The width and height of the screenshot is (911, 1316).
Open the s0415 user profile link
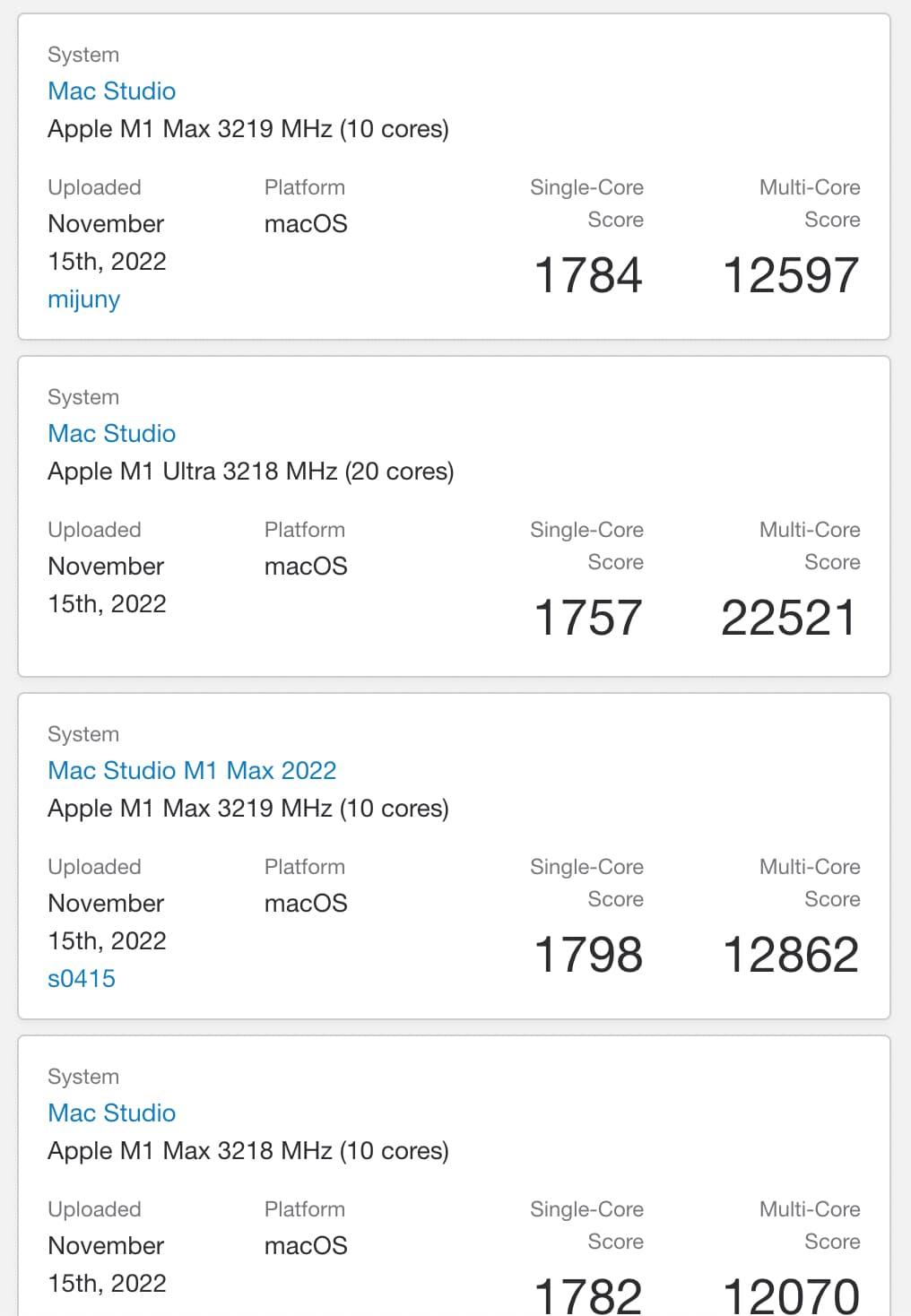tap(82, 978)
